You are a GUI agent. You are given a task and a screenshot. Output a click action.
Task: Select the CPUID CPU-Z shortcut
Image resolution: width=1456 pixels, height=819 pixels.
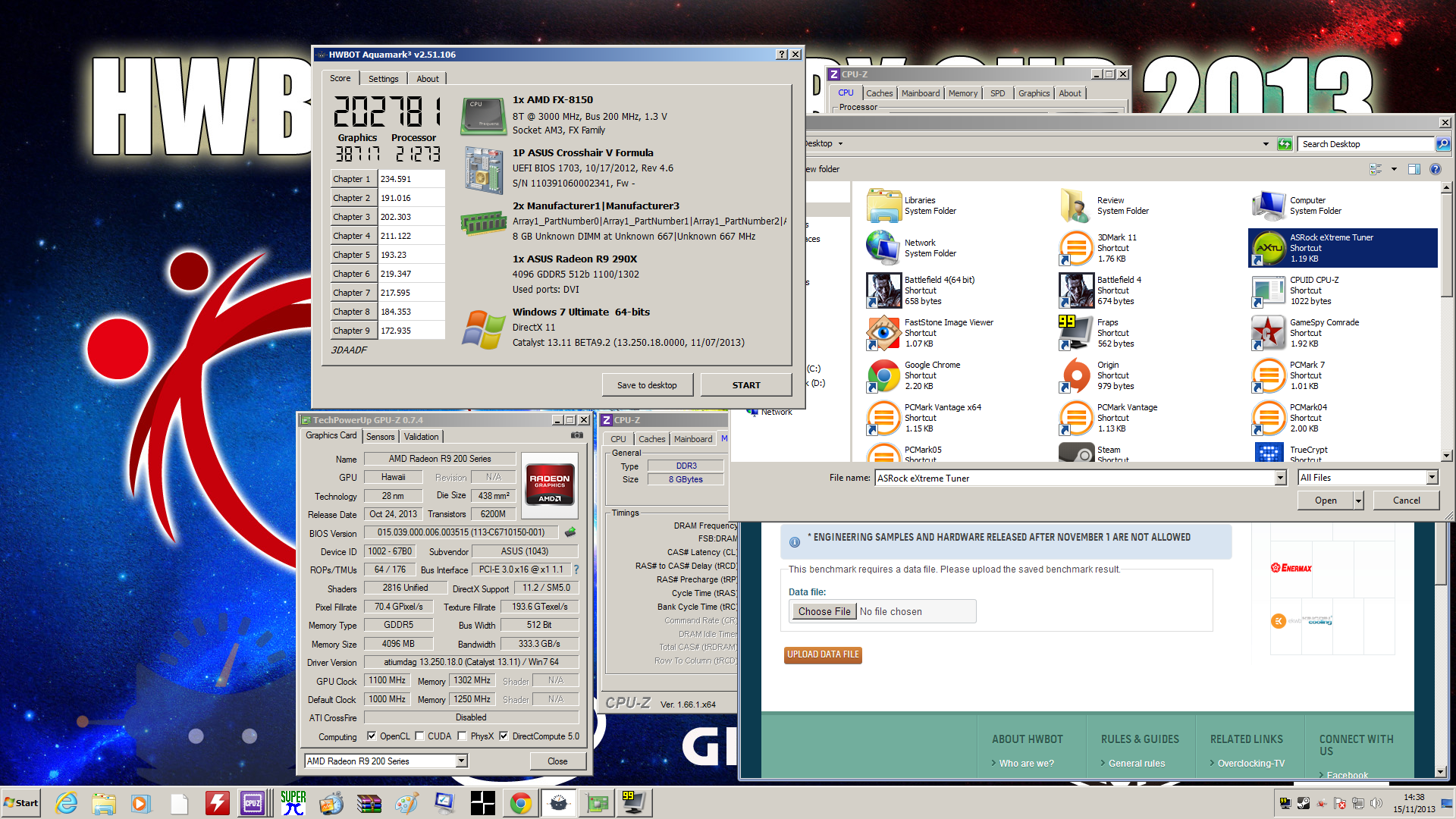tap(1343, 290)
